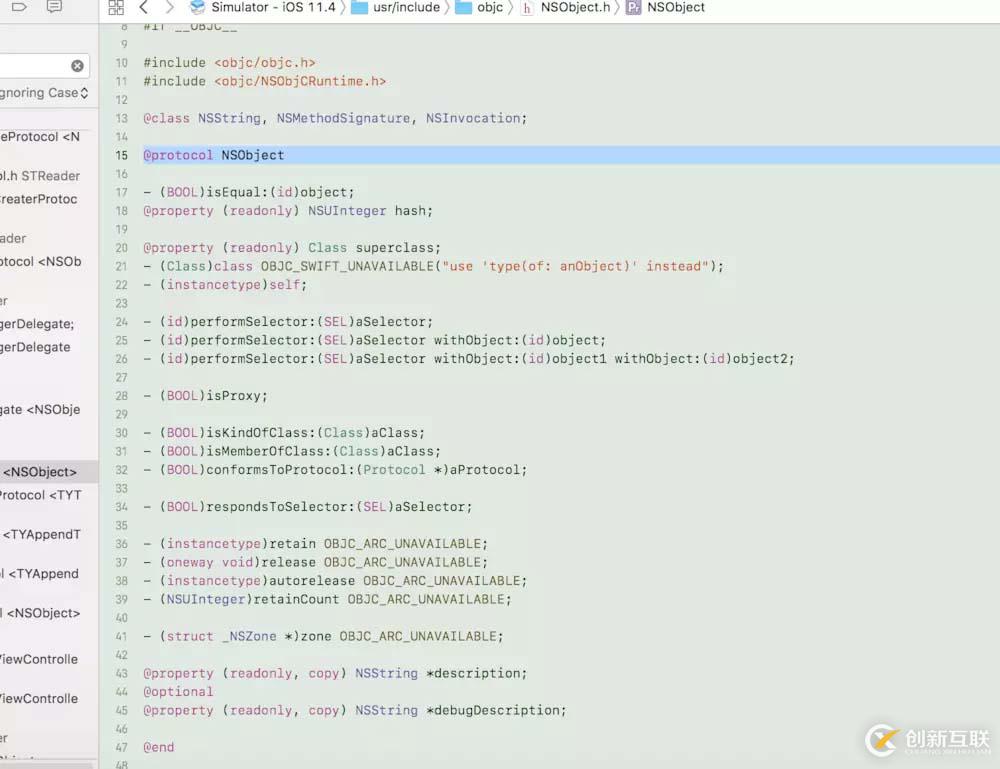Viewport: 1000px width, 769px height.
Task: Click the @protocol NSObject line 15
Action: 214,155
